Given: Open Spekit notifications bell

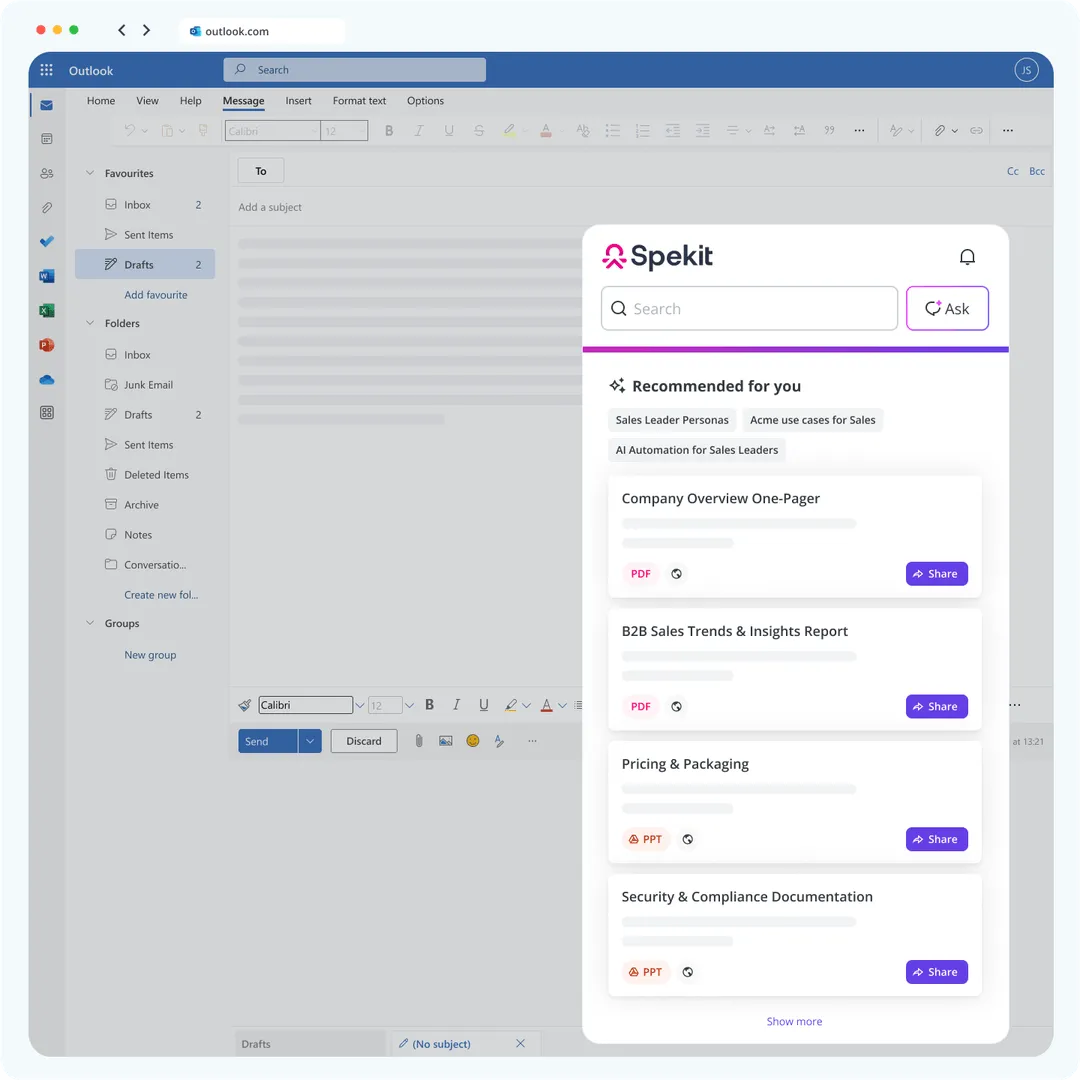Looking at the screenshot, I should click(967, 257).
